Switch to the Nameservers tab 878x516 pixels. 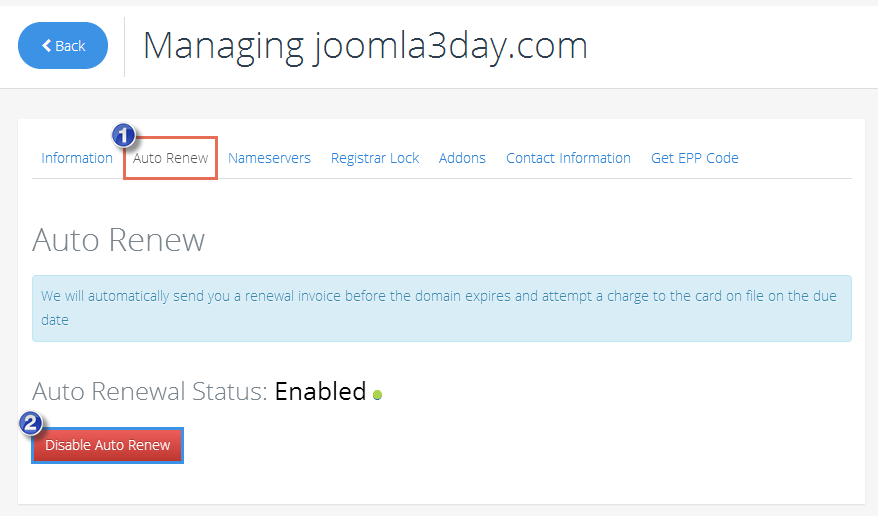(269, 158)
